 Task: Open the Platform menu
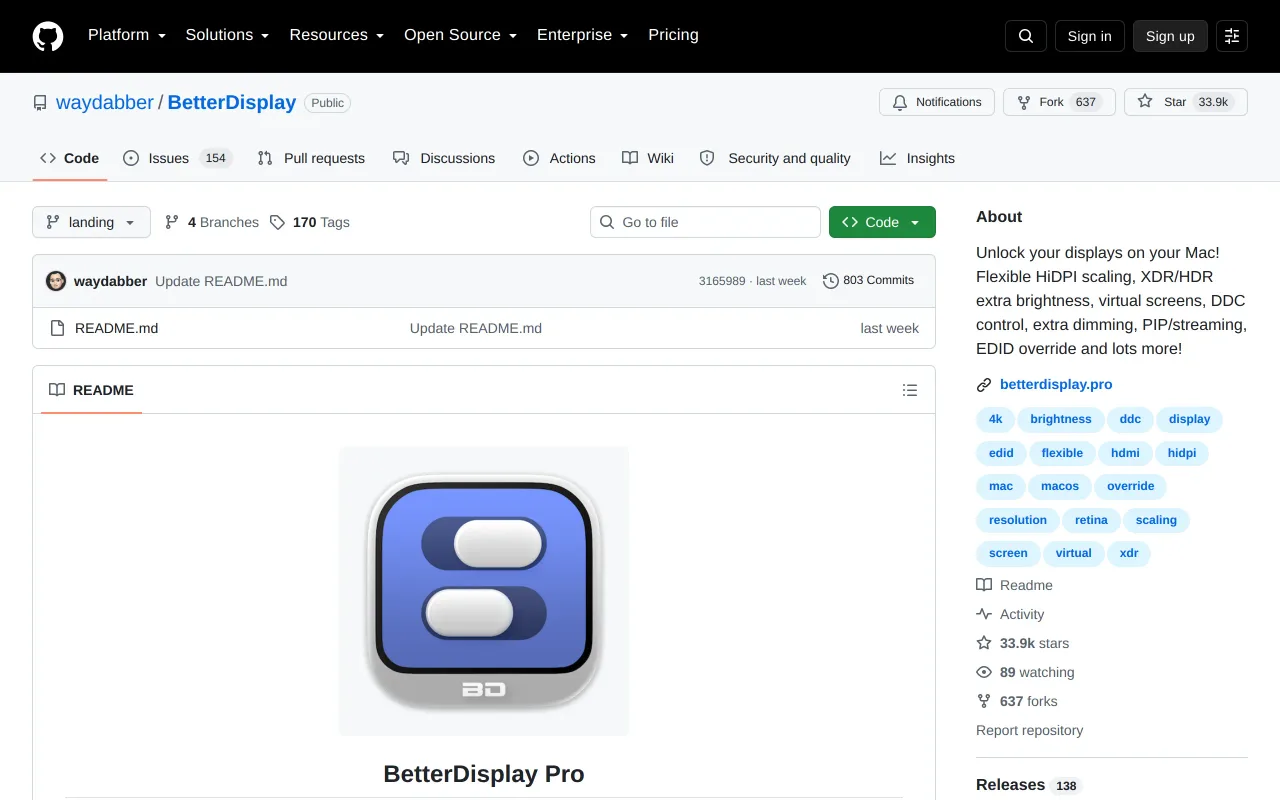pyautogui.click(x=127, y=35)
